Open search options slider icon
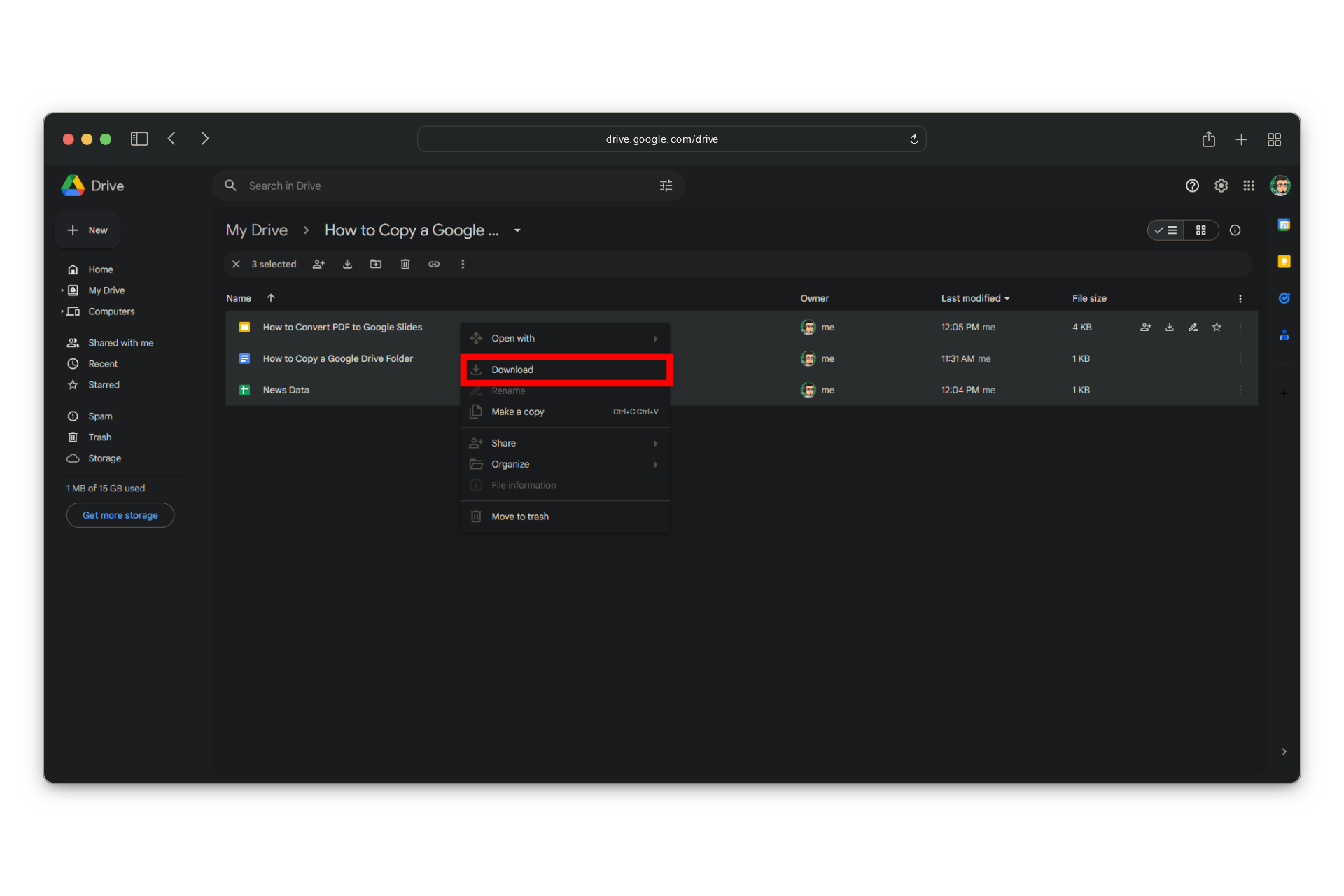The width and height of the screenshot is (1344, 896). tap(666, 185)
